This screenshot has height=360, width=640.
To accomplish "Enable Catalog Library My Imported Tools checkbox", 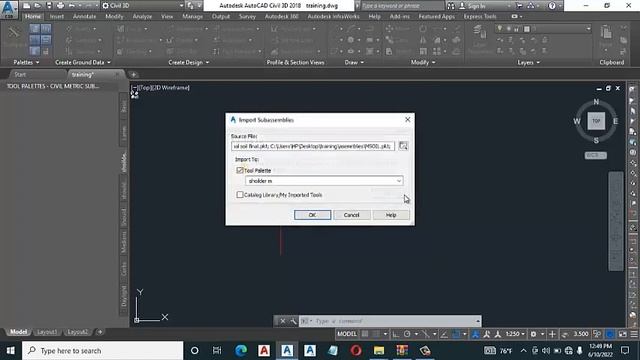I will tap(240, 195).
